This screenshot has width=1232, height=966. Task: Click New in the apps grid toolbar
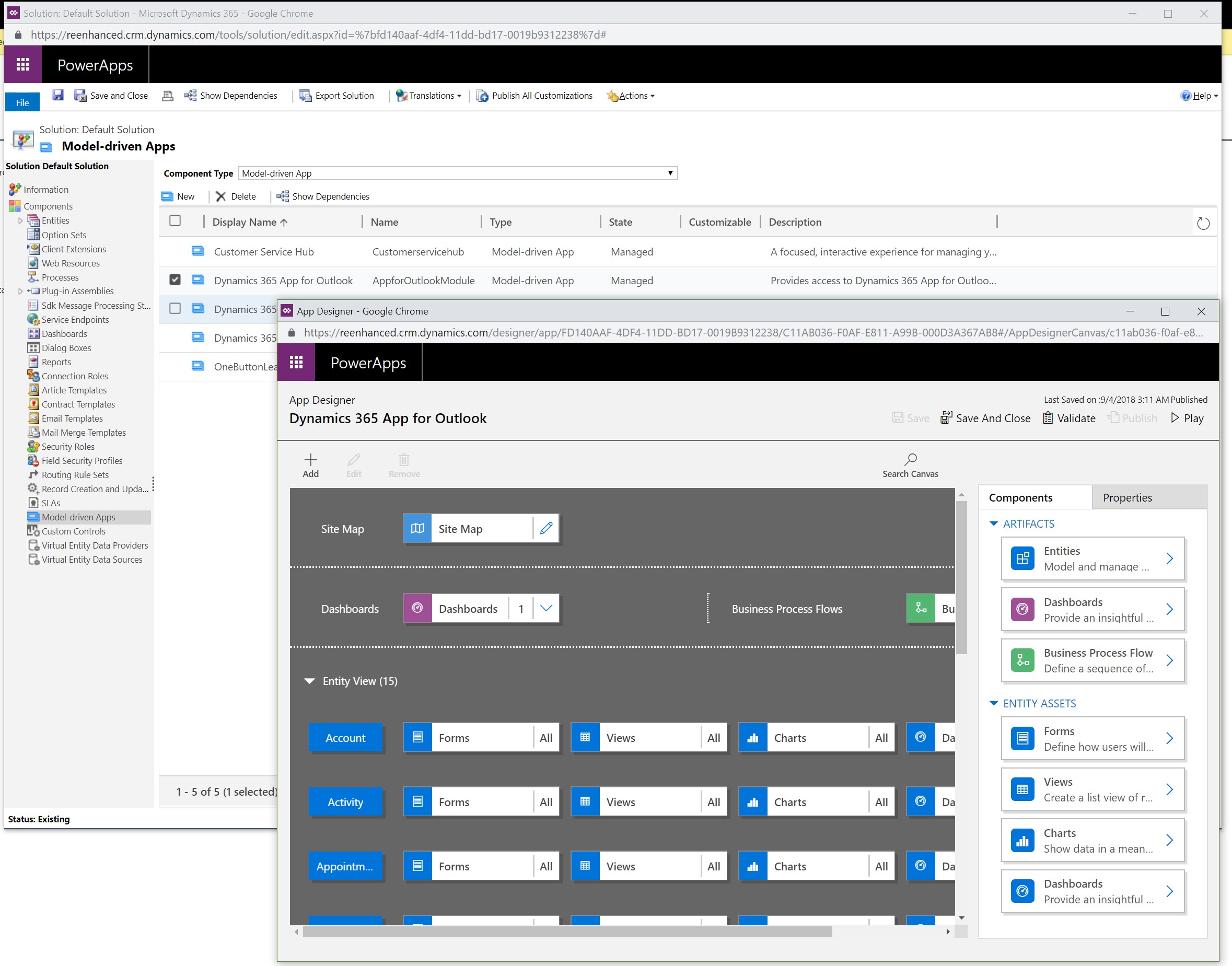178,196
